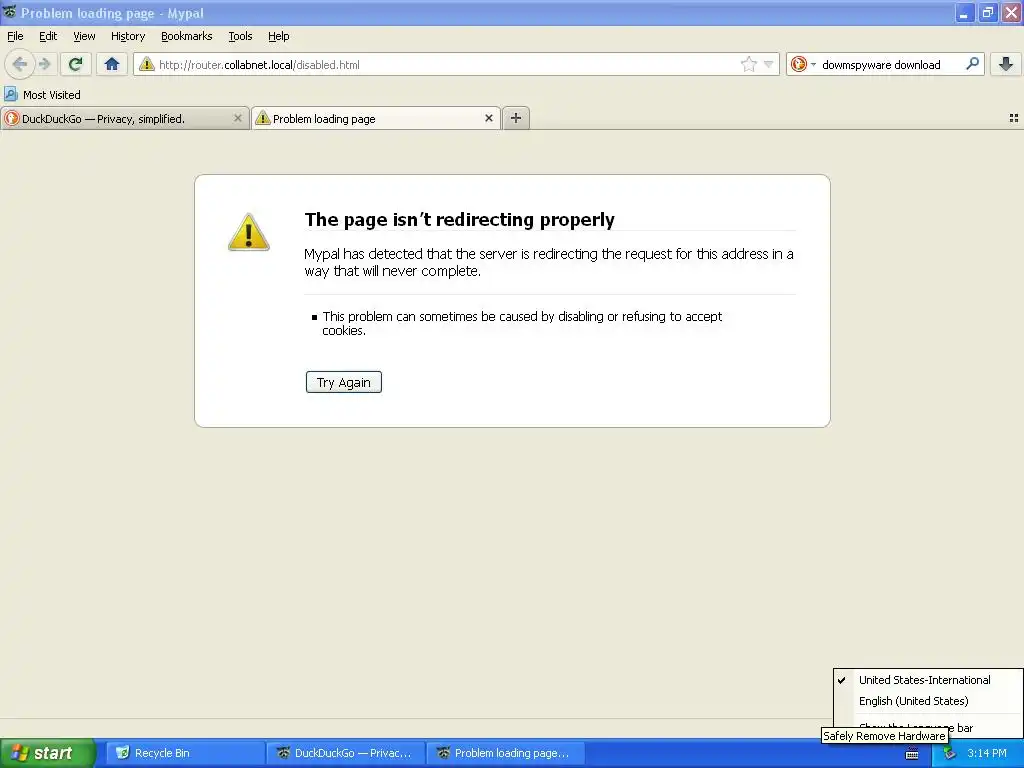Close the DuckDuckGo tab with its X
The height and width of the screenshot is (768, 1024).
(x=238, y=118)
